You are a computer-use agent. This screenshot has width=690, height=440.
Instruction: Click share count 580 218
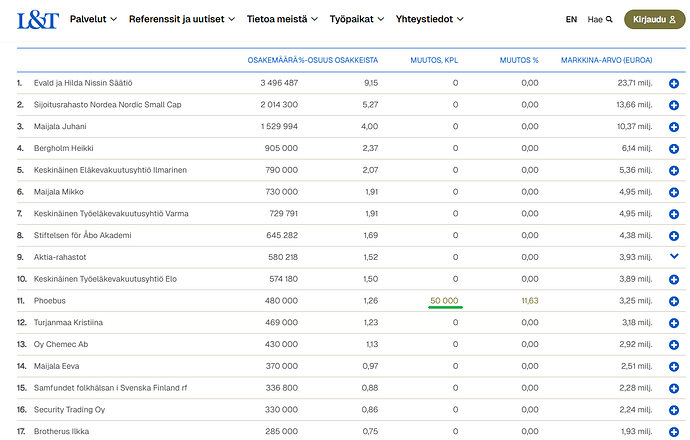(283, 257)
